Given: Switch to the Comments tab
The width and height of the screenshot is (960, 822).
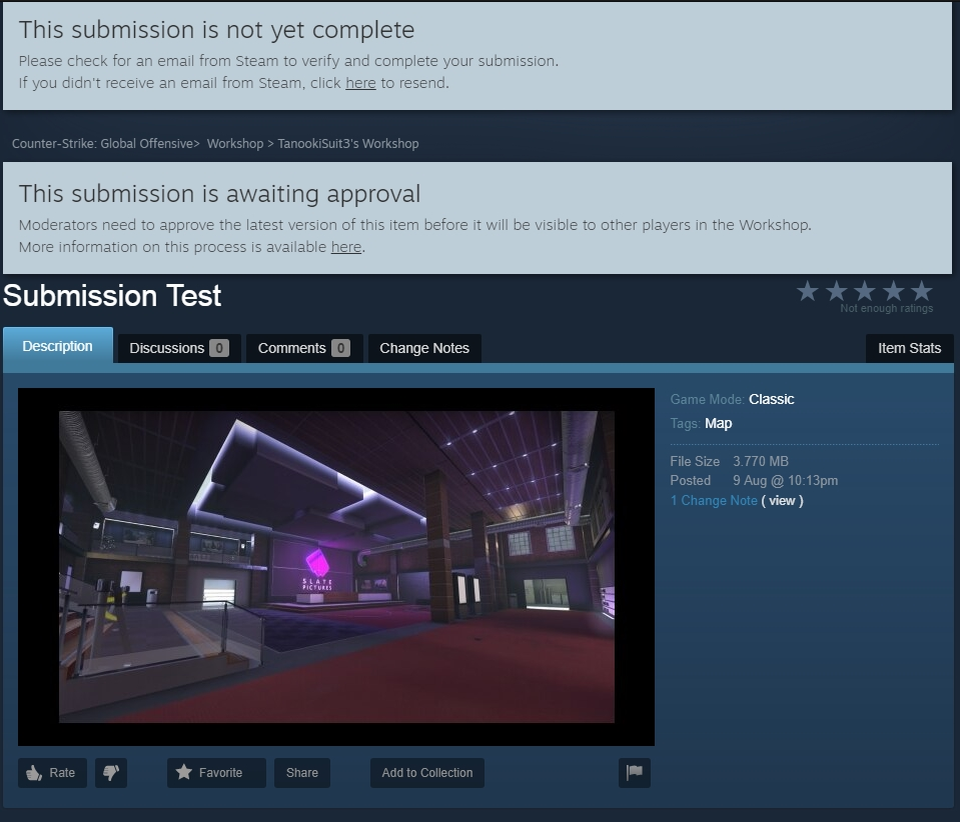Looking at the screenshot, I should point(304,348).
